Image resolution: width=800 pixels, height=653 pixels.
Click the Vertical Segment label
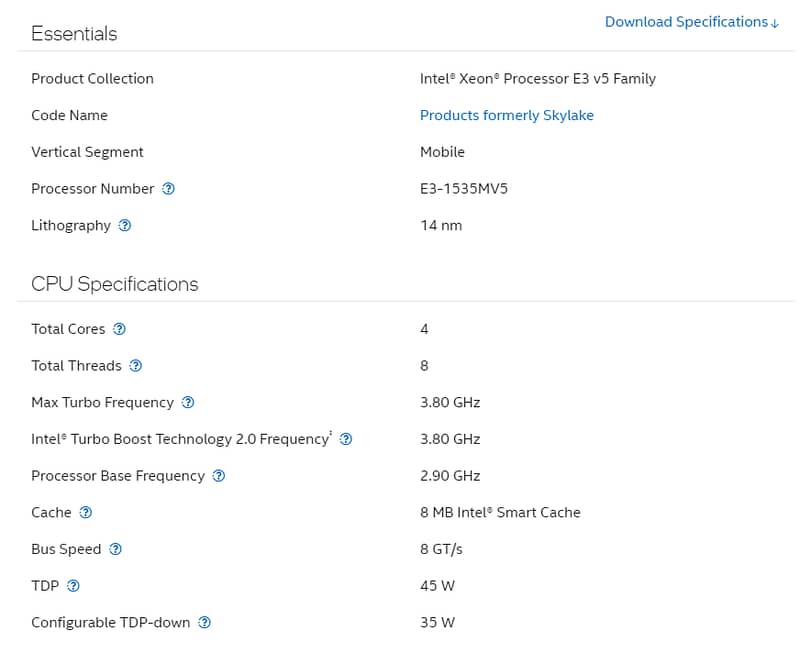click(87, 152)
